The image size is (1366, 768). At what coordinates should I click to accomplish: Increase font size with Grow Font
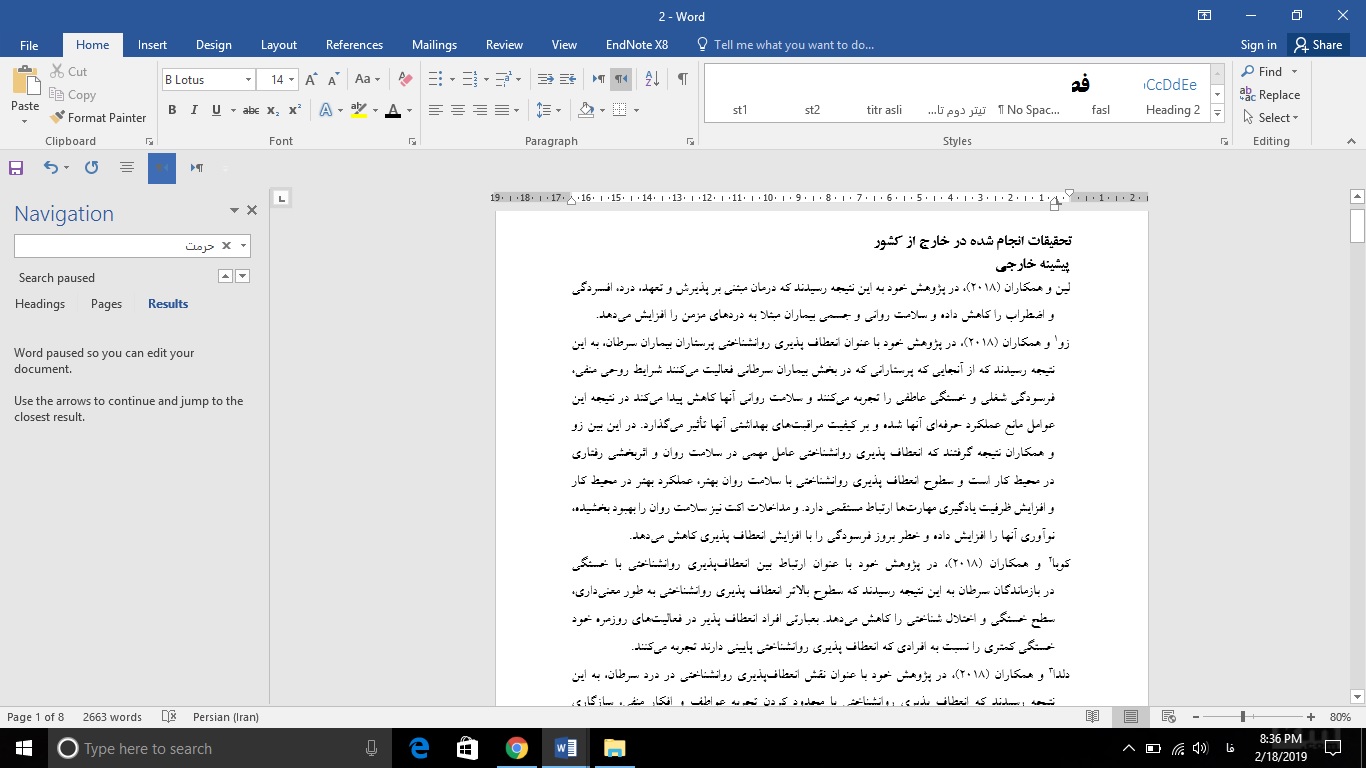click(311, 79)
